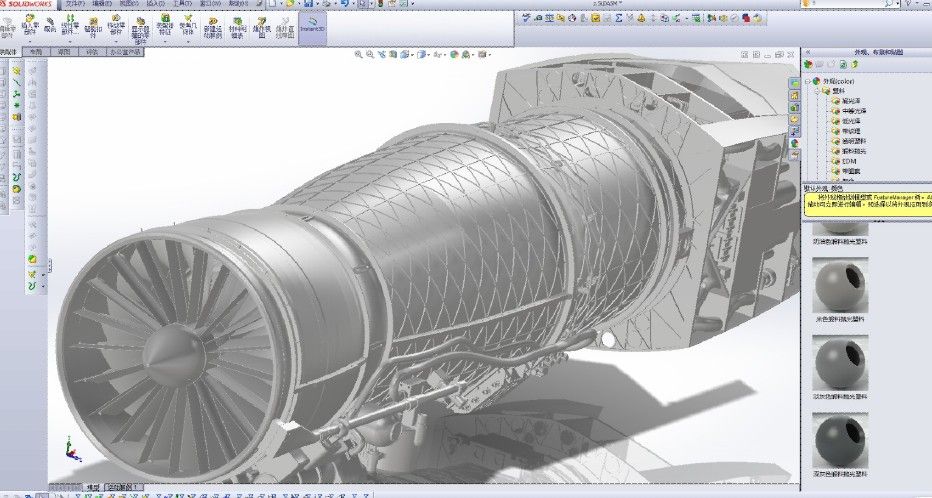The width and height of the screenshot is (932, 498).
Task: Click Show Hidden Components tool
Action: pyautogui.click(x=140, y=31)
